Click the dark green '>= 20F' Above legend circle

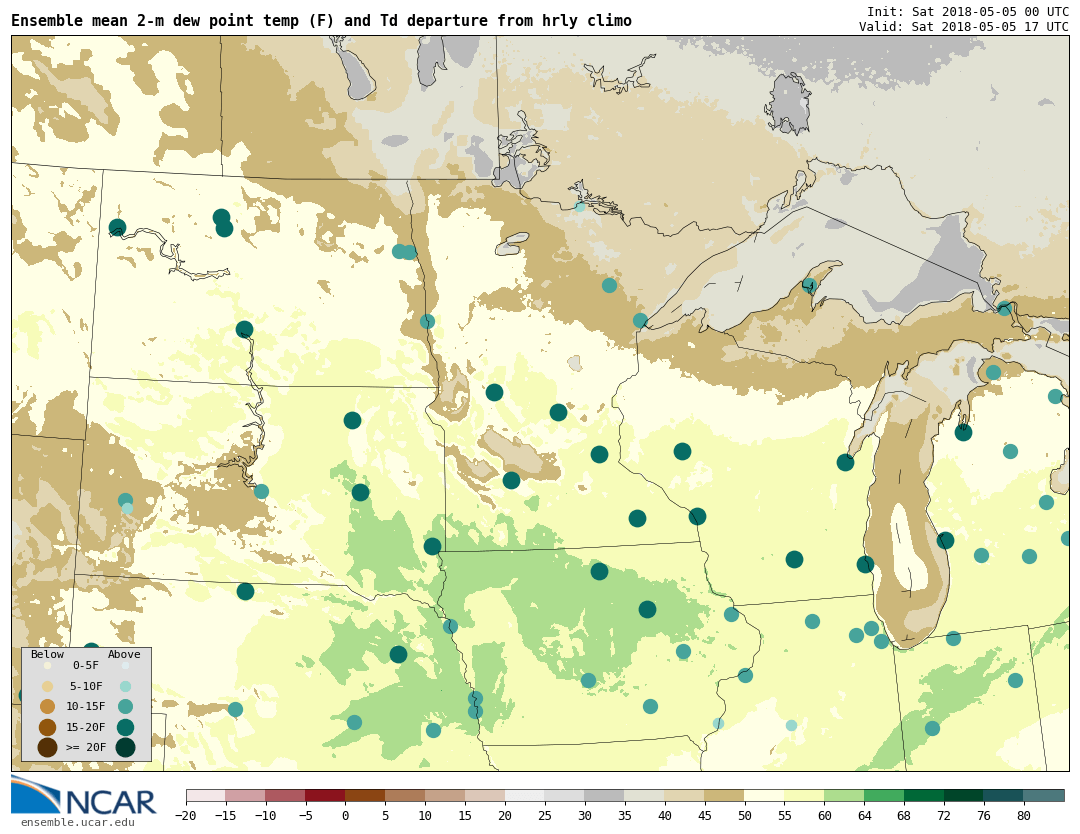tap(125, 747)
